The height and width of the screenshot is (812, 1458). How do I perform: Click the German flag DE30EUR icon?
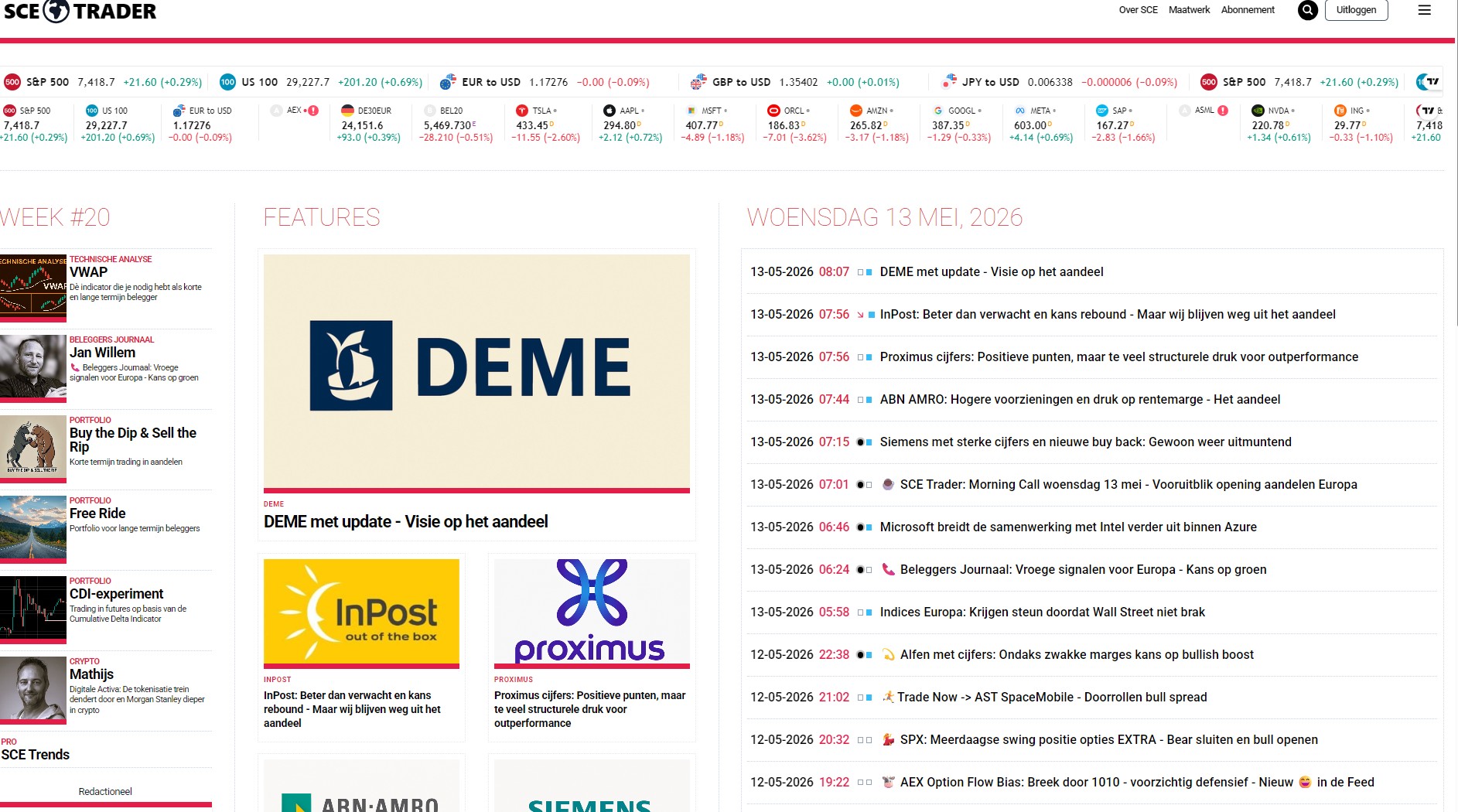pyautogui.click(x=347, y=111)
